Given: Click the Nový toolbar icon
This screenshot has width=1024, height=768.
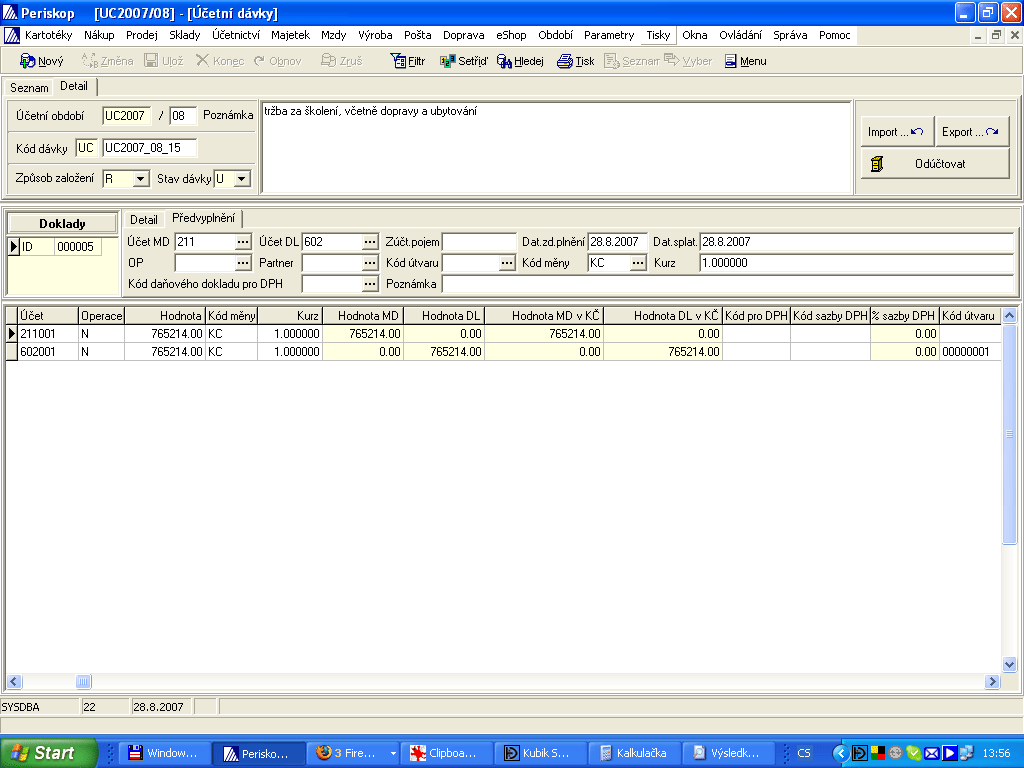Looking at the screenshot, I should coord(28,61).
